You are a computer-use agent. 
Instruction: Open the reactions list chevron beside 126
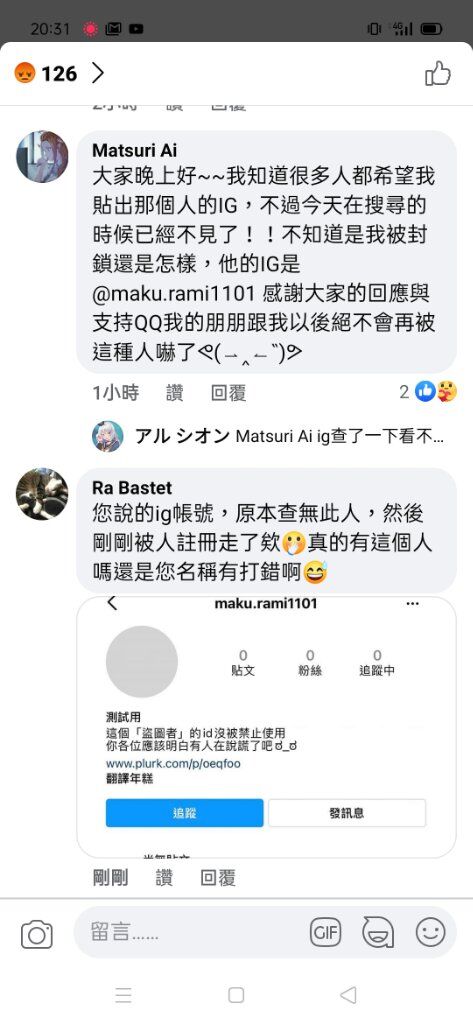97,73
